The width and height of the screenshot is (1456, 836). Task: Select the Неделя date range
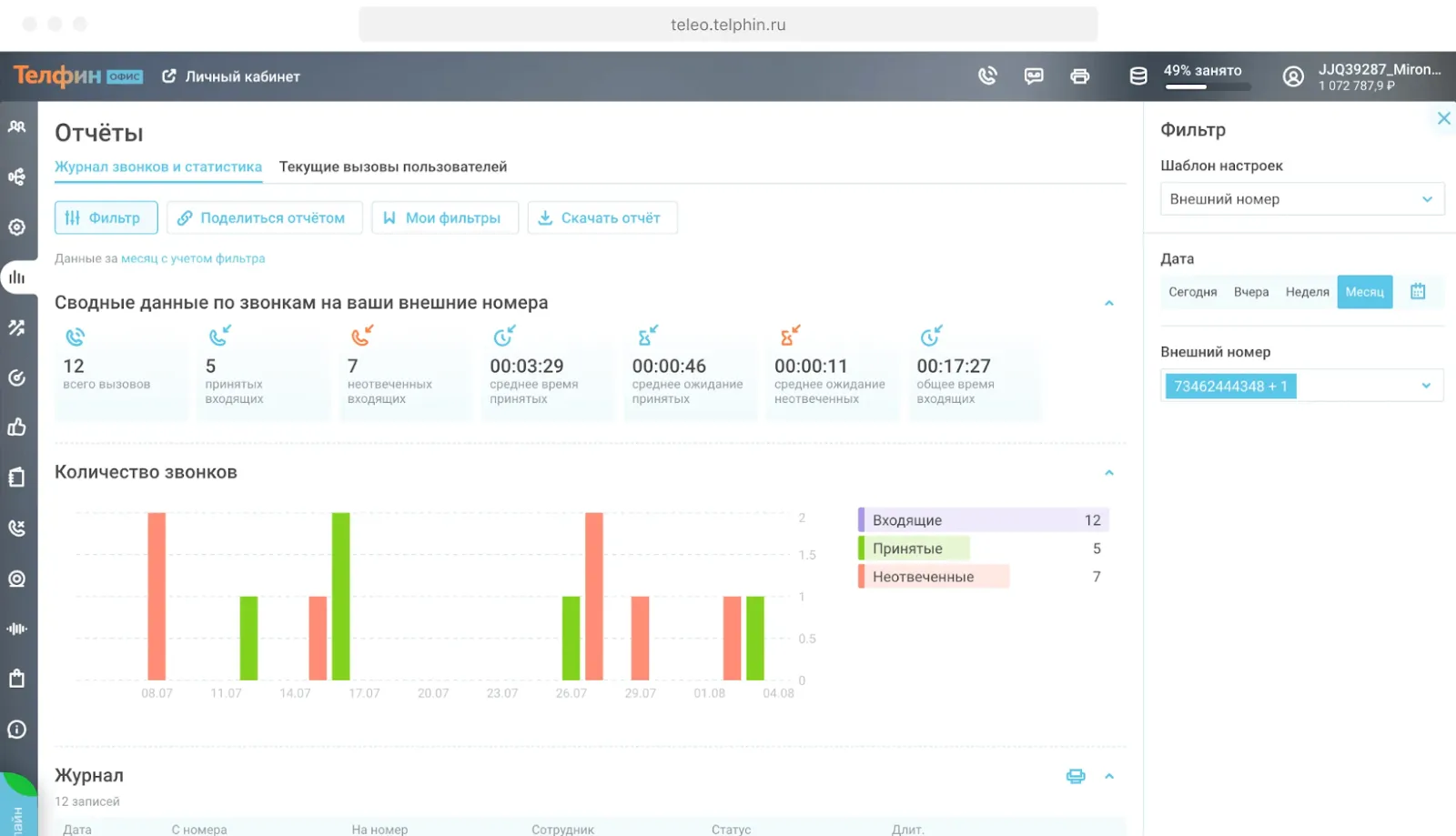1307,292
